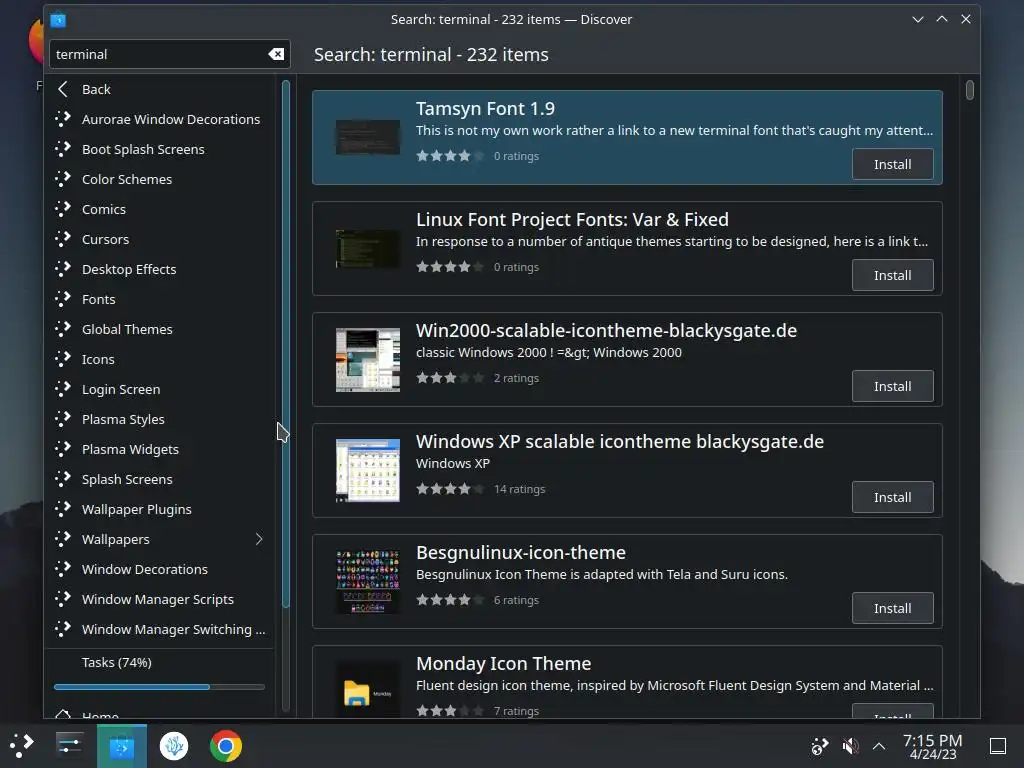Click the Login Screen category icon

(63, 389)
